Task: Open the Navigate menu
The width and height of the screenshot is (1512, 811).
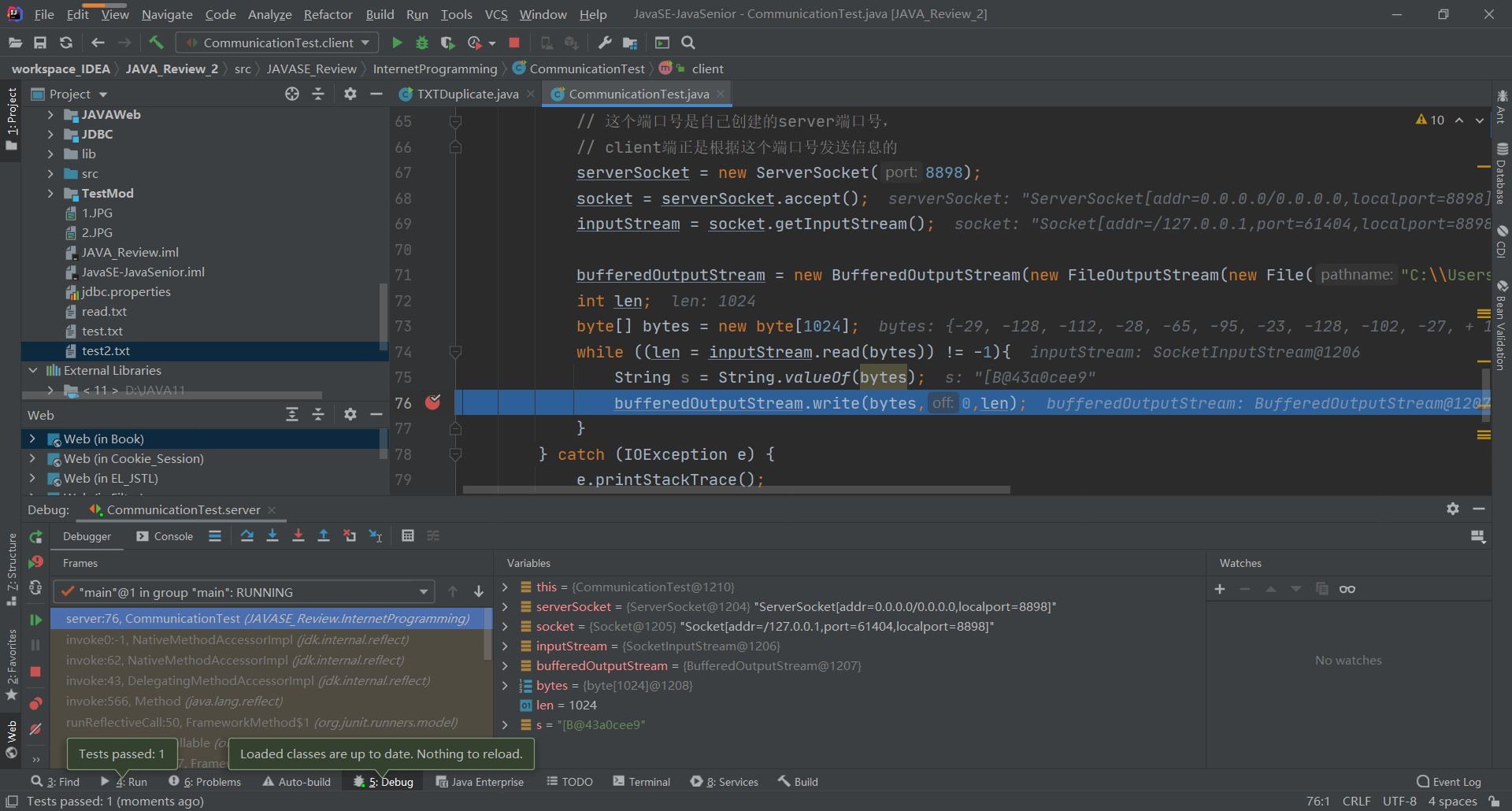Action: point(167,14)
